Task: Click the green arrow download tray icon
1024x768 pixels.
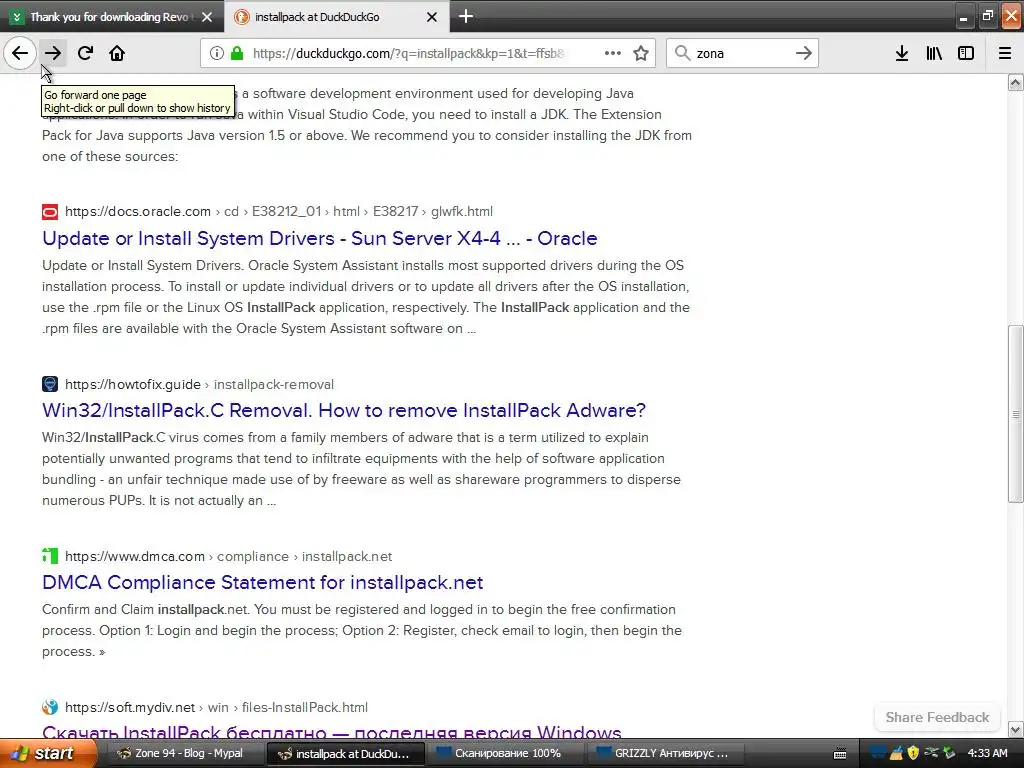Action: (949, 753)
